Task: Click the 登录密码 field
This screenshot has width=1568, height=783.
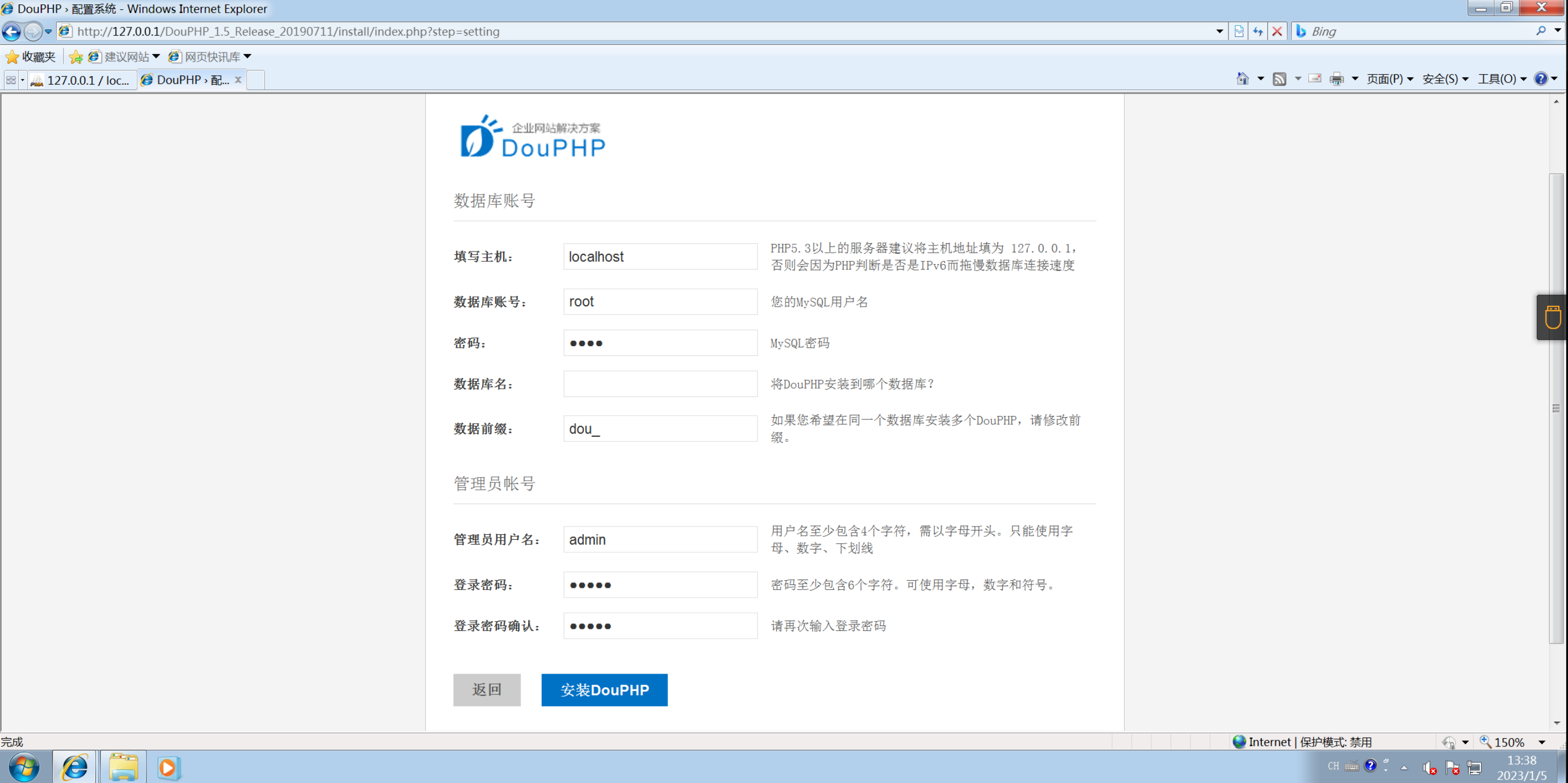Action: point(660,585)
